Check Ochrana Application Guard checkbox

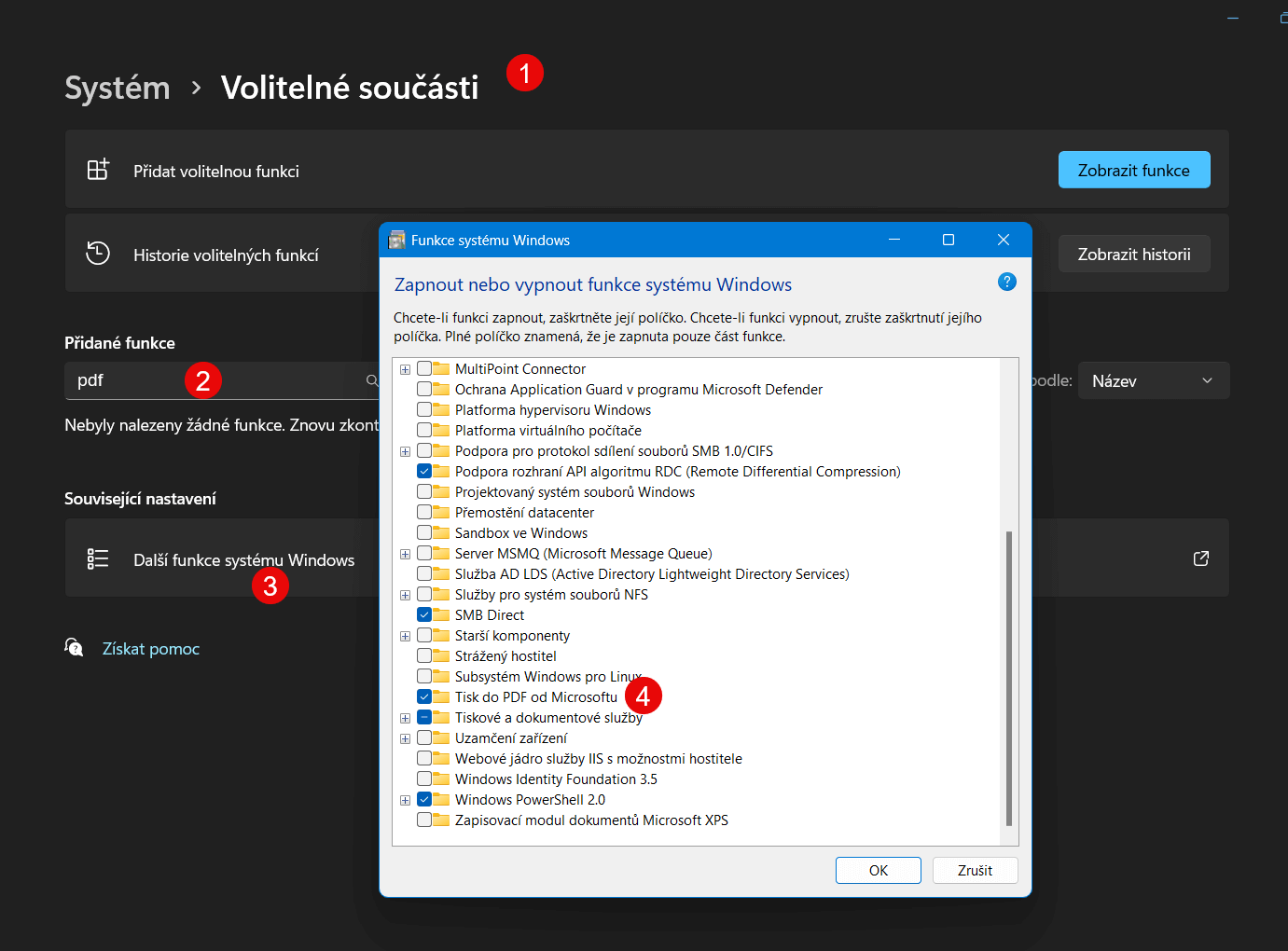click(424, 389)
